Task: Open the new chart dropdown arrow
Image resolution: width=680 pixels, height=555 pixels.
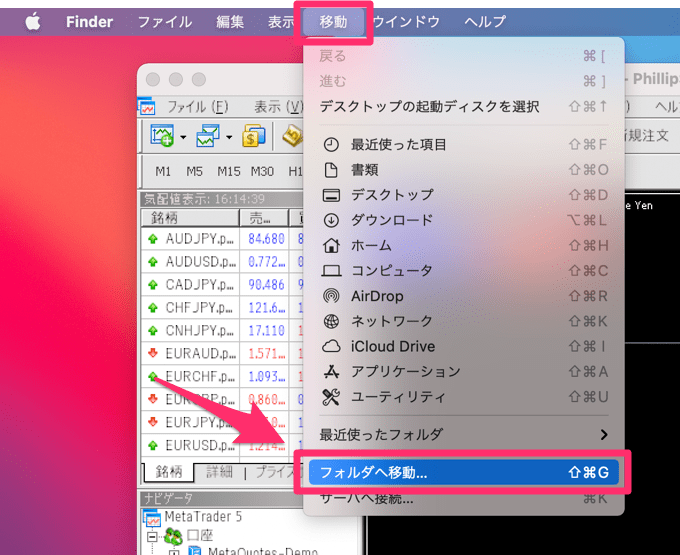Action: tap(183, 137)
